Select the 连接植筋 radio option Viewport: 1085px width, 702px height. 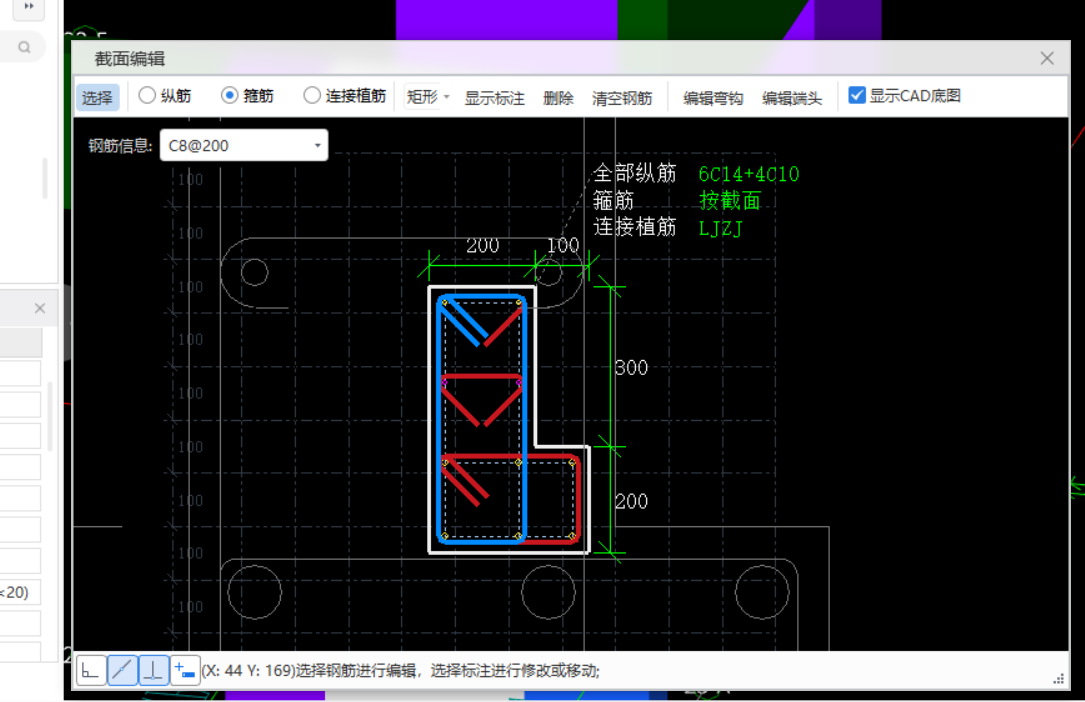(x=345, y=96)
